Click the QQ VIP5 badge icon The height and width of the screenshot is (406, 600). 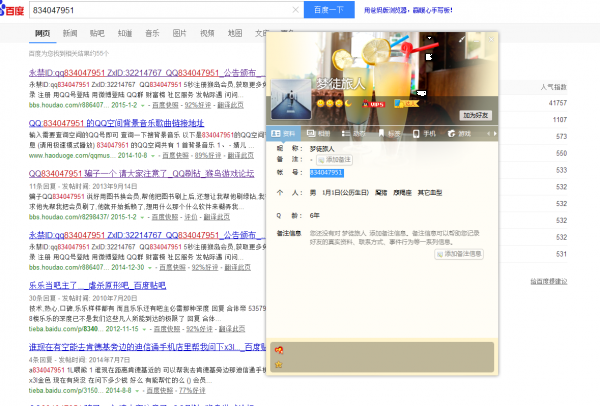[x=373, y=103]
